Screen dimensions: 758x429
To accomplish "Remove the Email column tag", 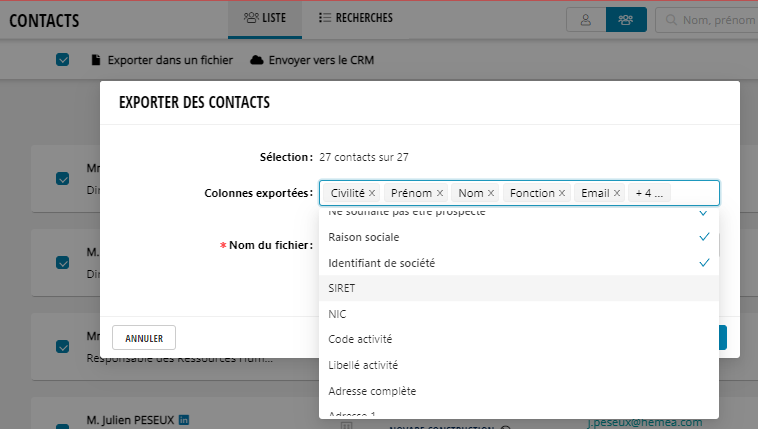I will (617, 193).
